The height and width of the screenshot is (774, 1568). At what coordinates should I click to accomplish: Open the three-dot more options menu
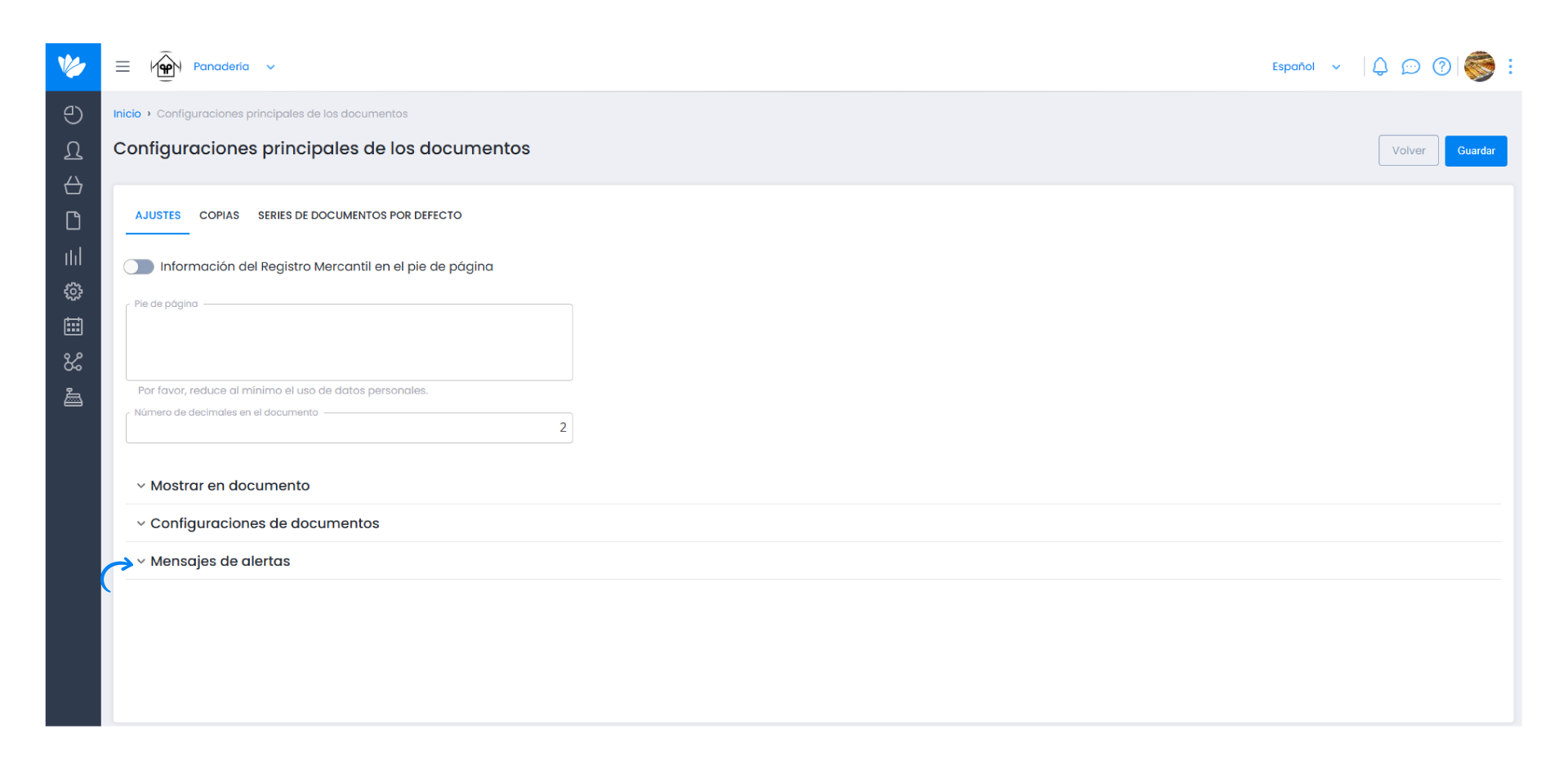click(1510, 66)
